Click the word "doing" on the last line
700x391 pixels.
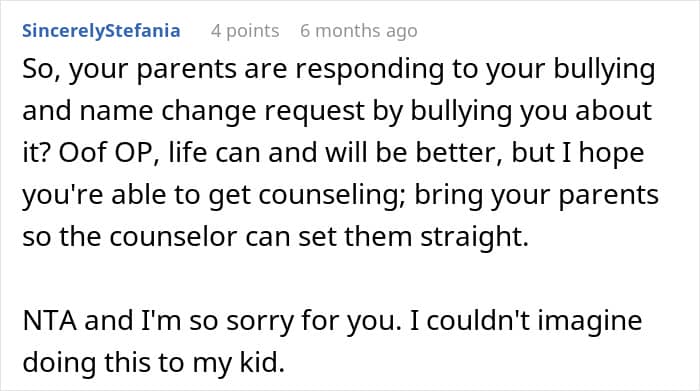[59, 363]
